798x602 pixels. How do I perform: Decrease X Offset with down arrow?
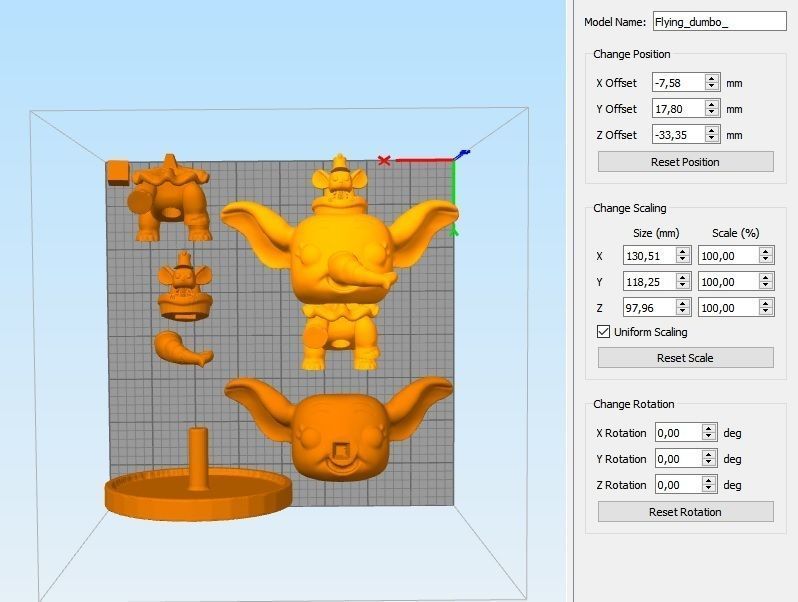pyautogui.click(x=712, y=87)
